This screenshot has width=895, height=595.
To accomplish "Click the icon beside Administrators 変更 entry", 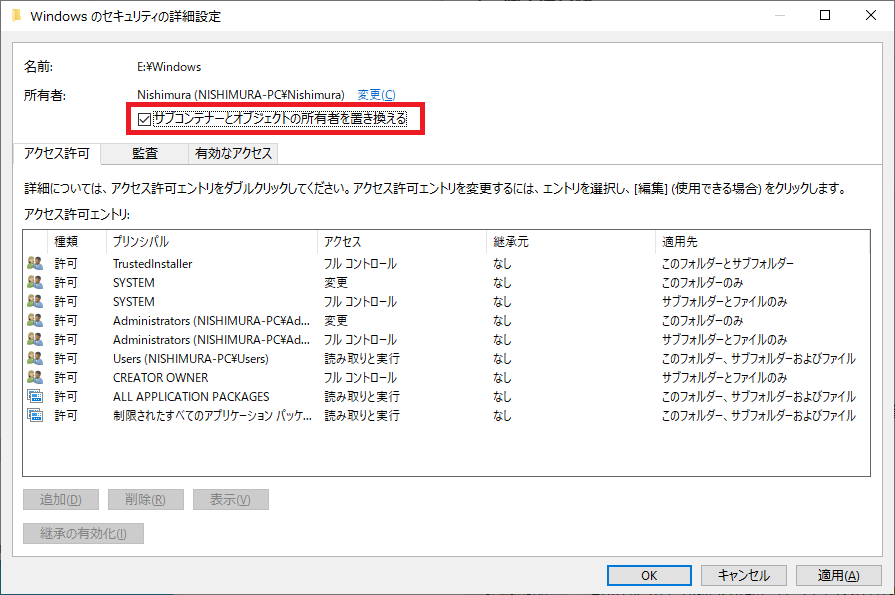I will pos(35,320).
